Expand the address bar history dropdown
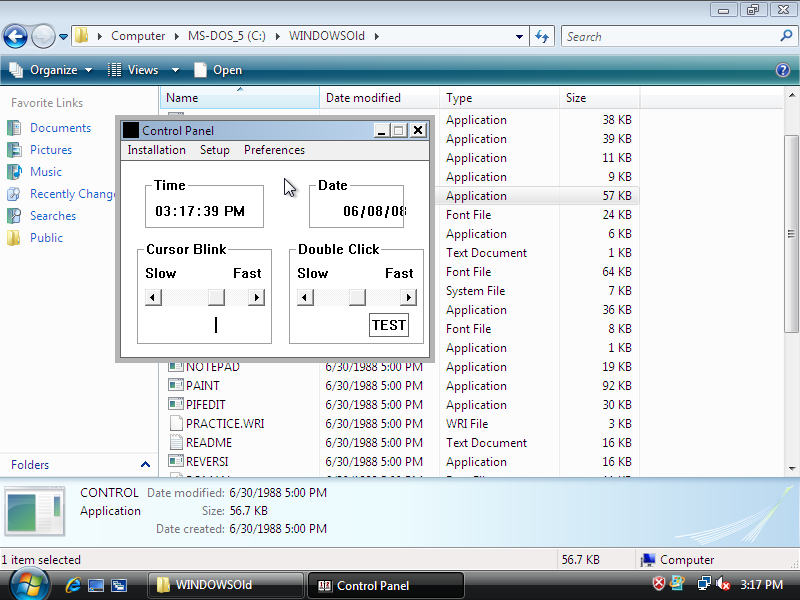This screenshot has width=800, height=600. pyautogui.click(x=519, y=37)
